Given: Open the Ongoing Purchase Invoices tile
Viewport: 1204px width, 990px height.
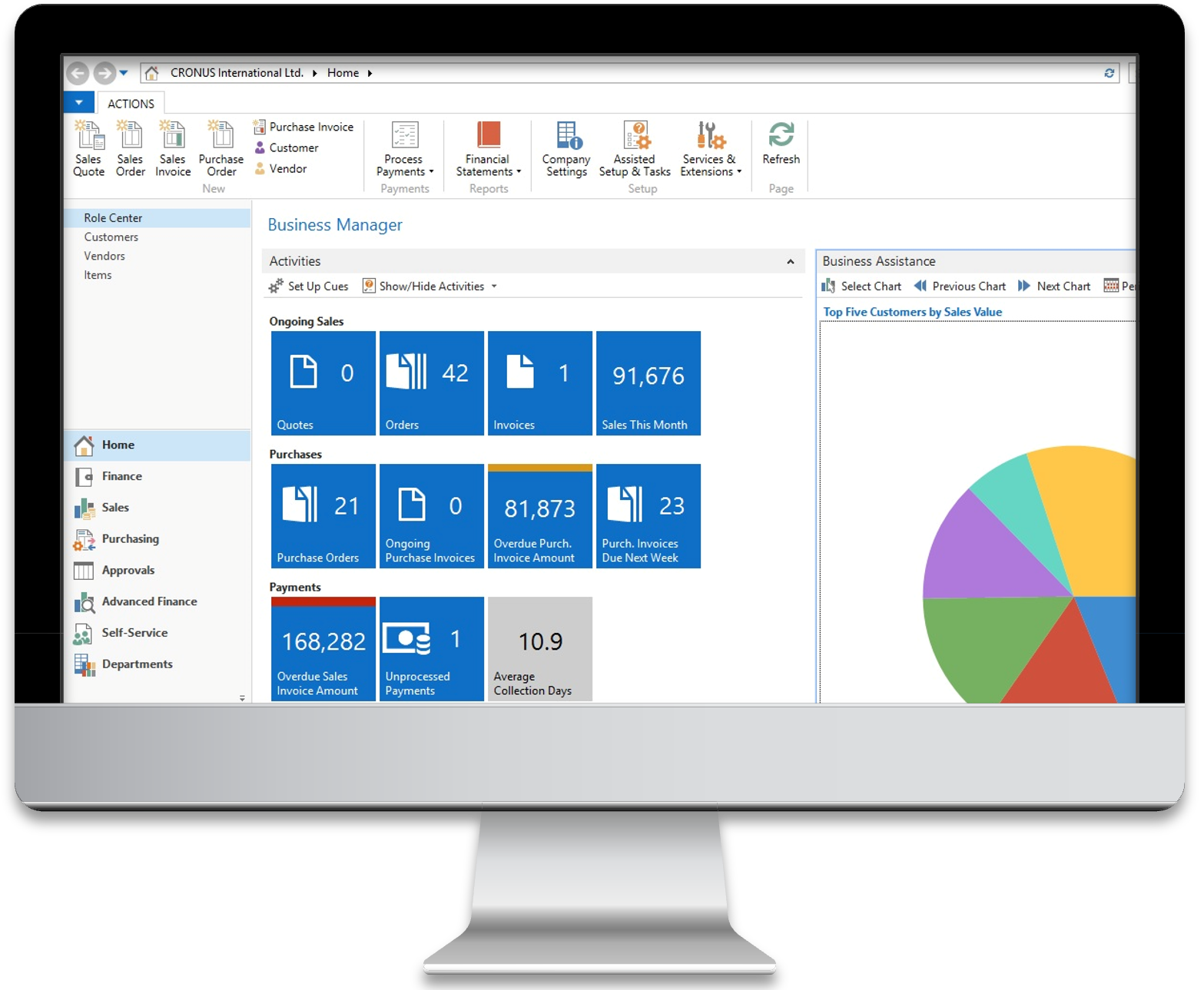Looking at the screenshot, I should 432,516.
